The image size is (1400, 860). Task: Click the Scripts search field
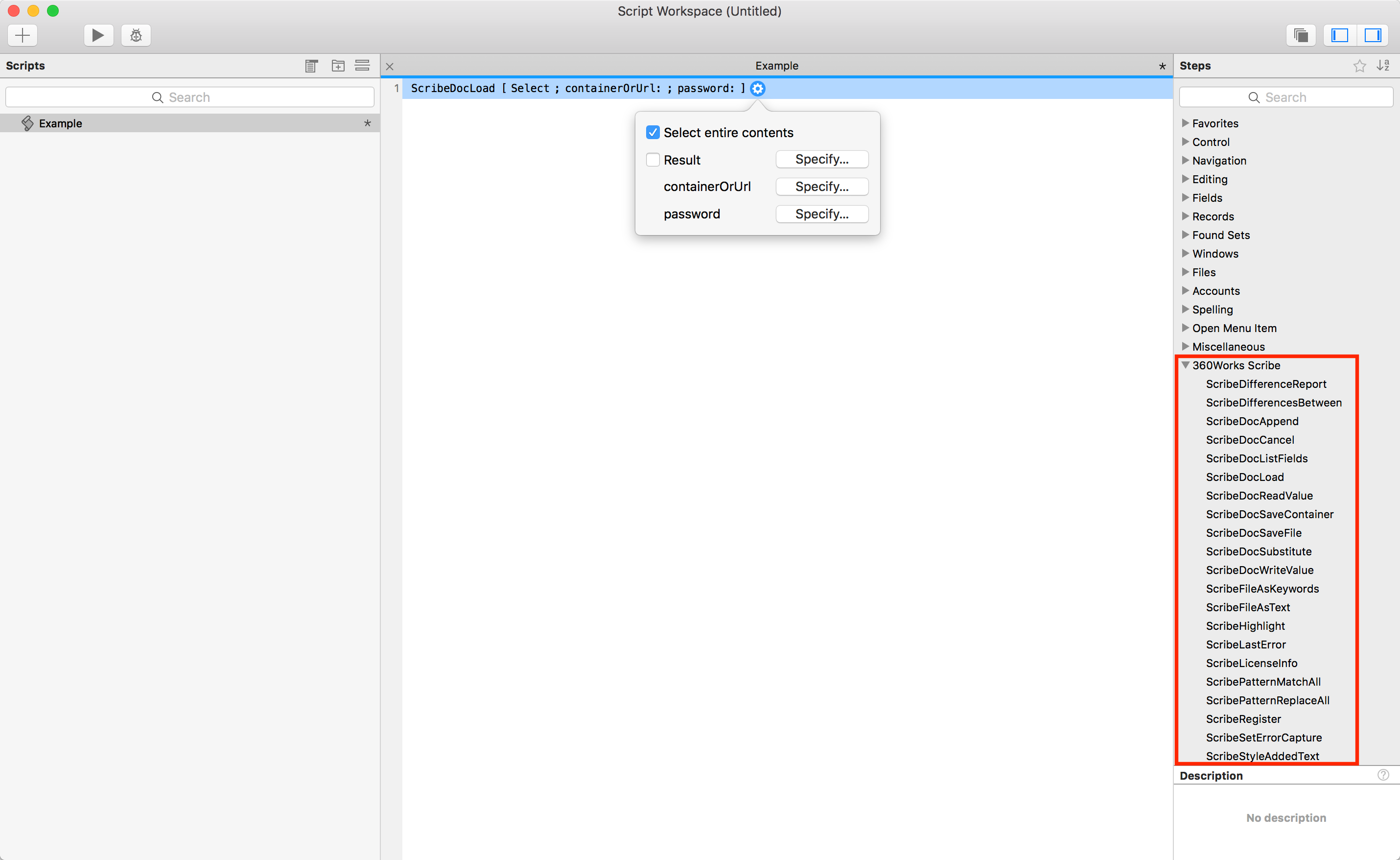point(190,97)
